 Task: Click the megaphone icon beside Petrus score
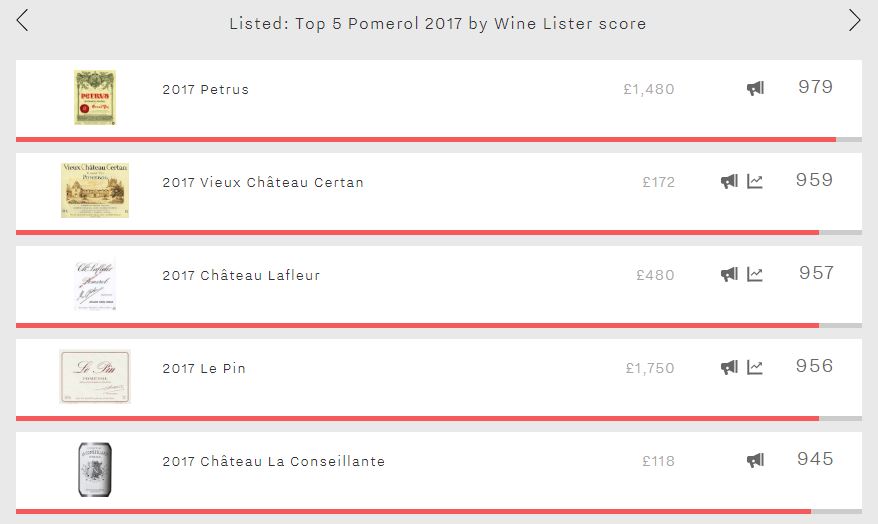pos(755,88)
